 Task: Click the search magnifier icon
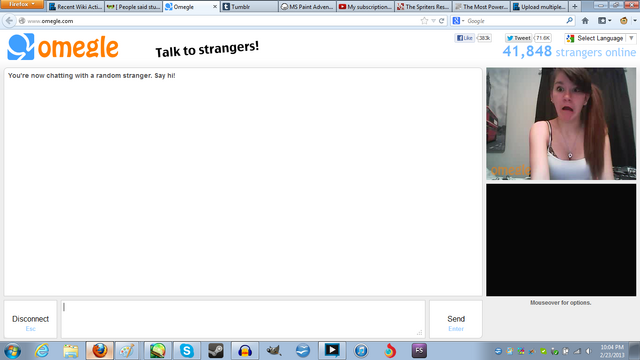click(569, 20)
